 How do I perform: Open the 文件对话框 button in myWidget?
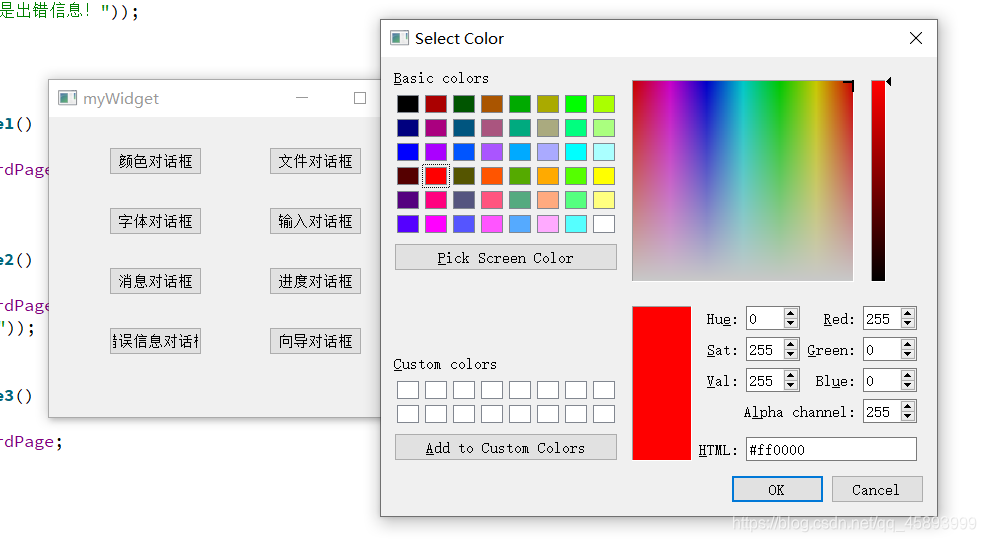(316, 162)
